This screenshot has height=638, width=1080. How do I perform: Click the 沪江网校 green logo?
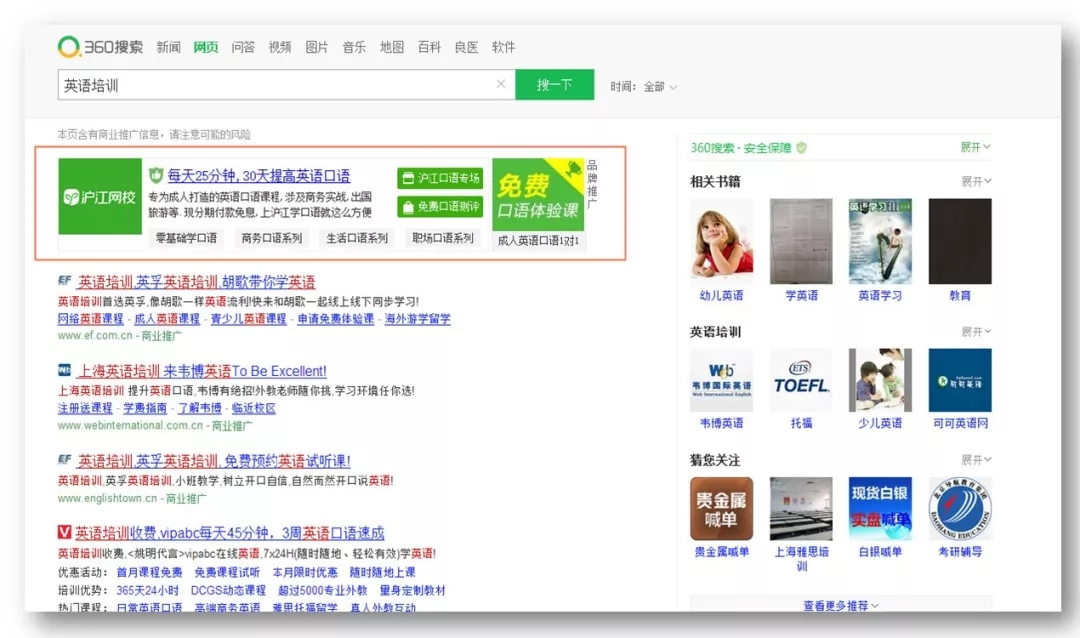coord(100,196)
